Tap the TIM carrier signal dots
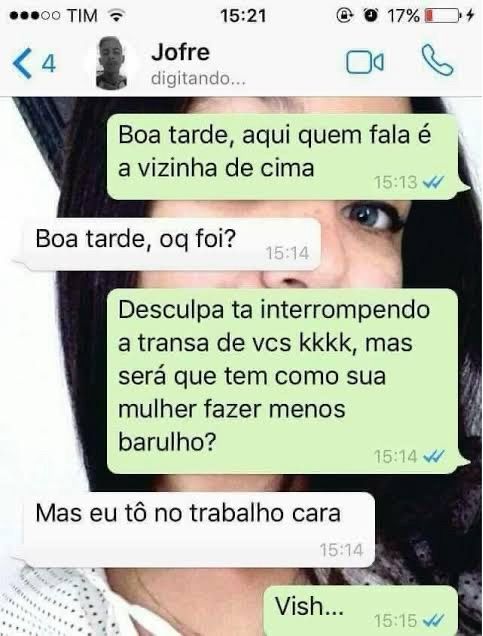 tap(35, 16)
